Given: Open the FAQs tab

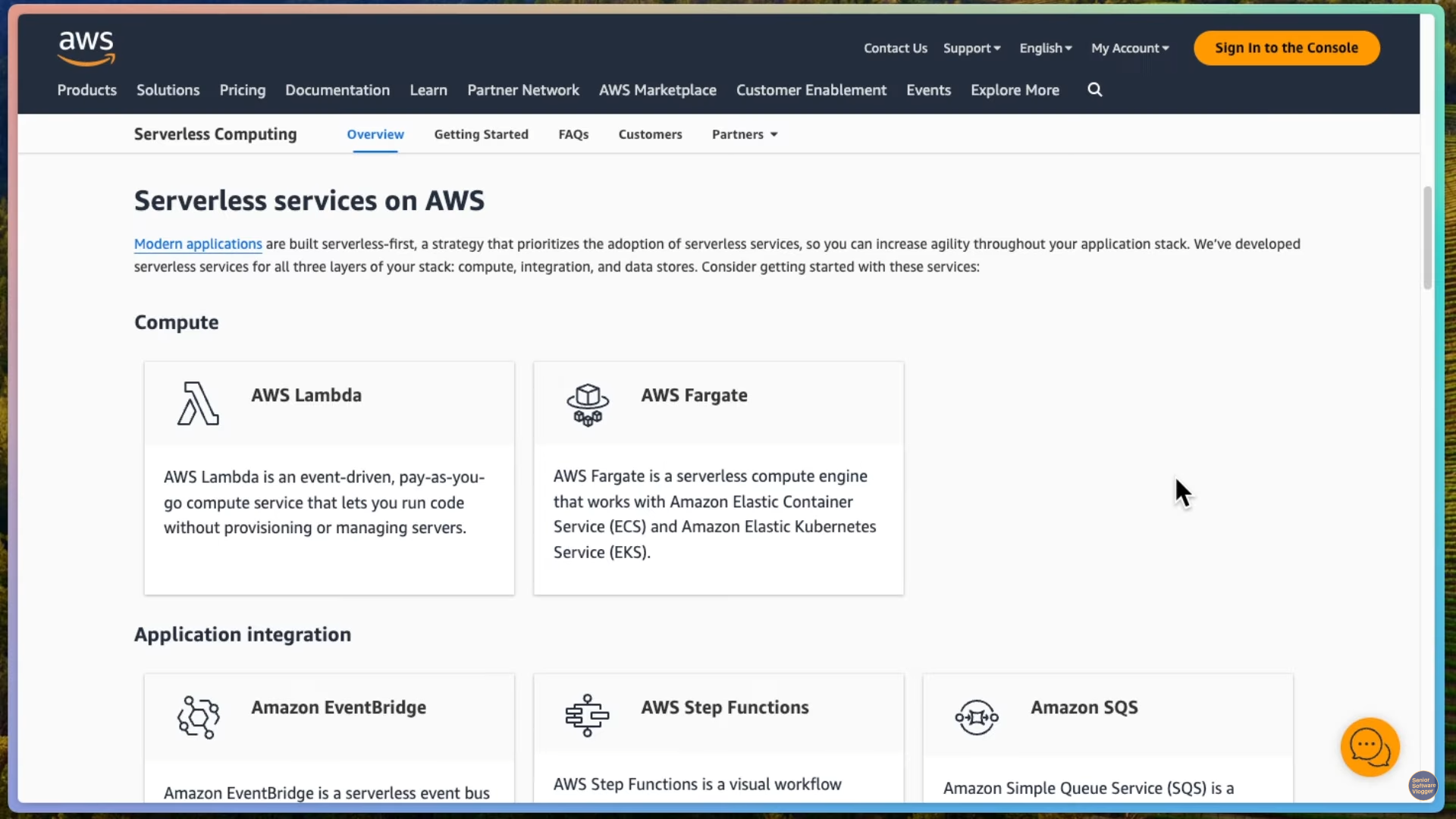Looking at the screenshot, I should 573,134.
